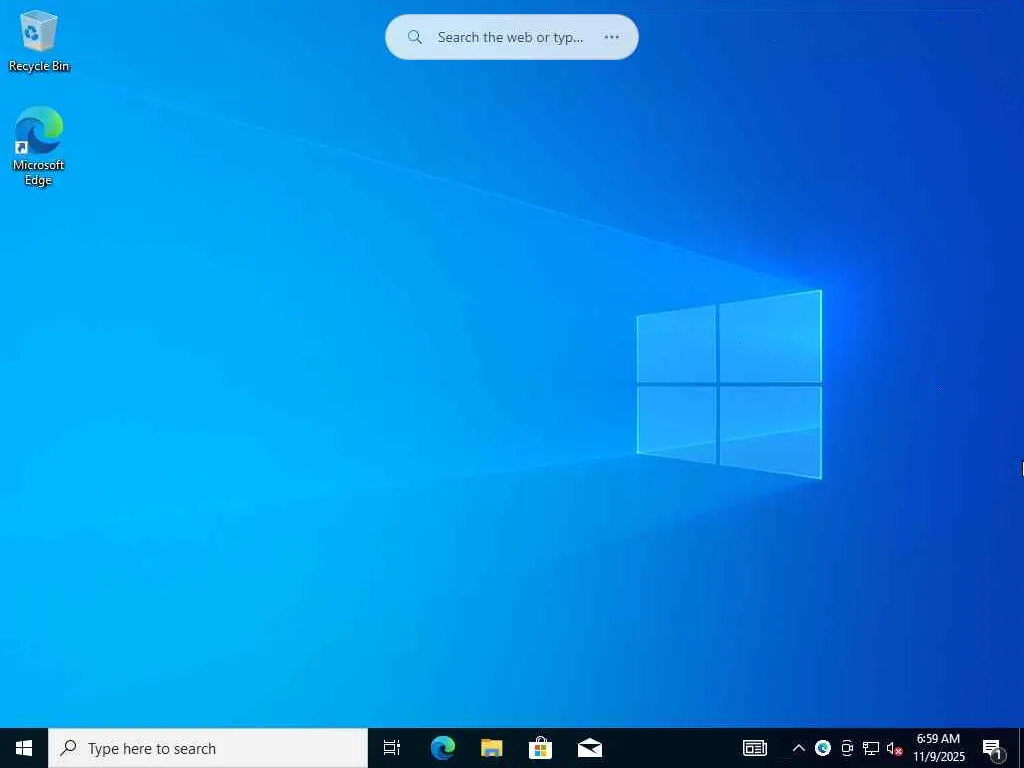Click the Edge icon in system tray
Viewport: 1024px width, 768px height.
823,748
